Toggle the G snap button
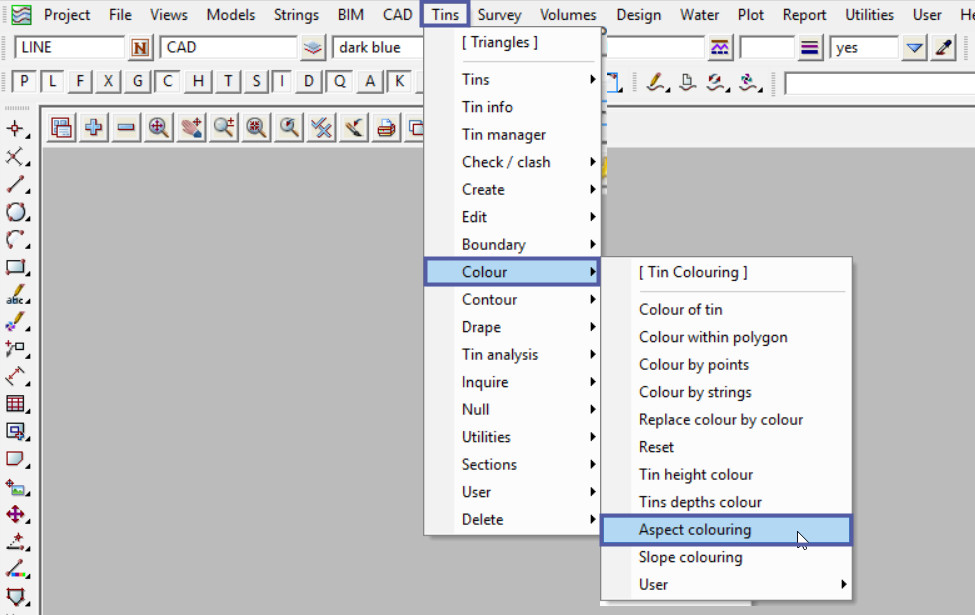Image resolution: width=975 pixels, height=615 pixels. point(138,82)
